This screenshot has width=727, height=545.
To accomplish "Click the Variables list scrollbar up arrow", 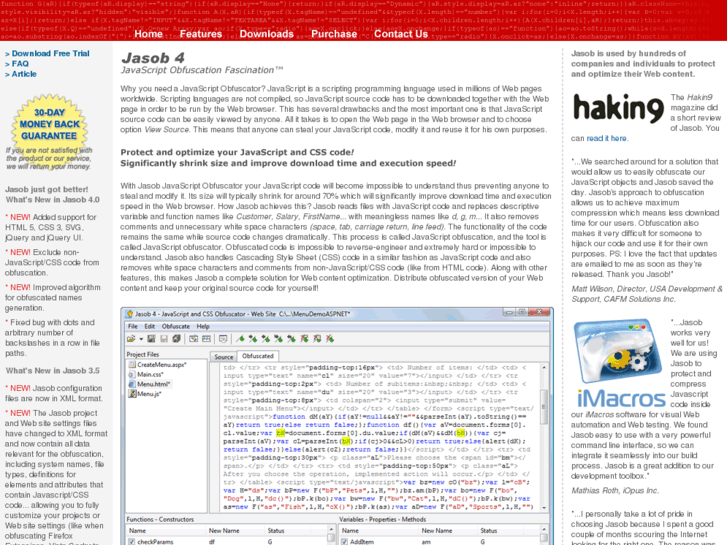I will coord(544,529).
